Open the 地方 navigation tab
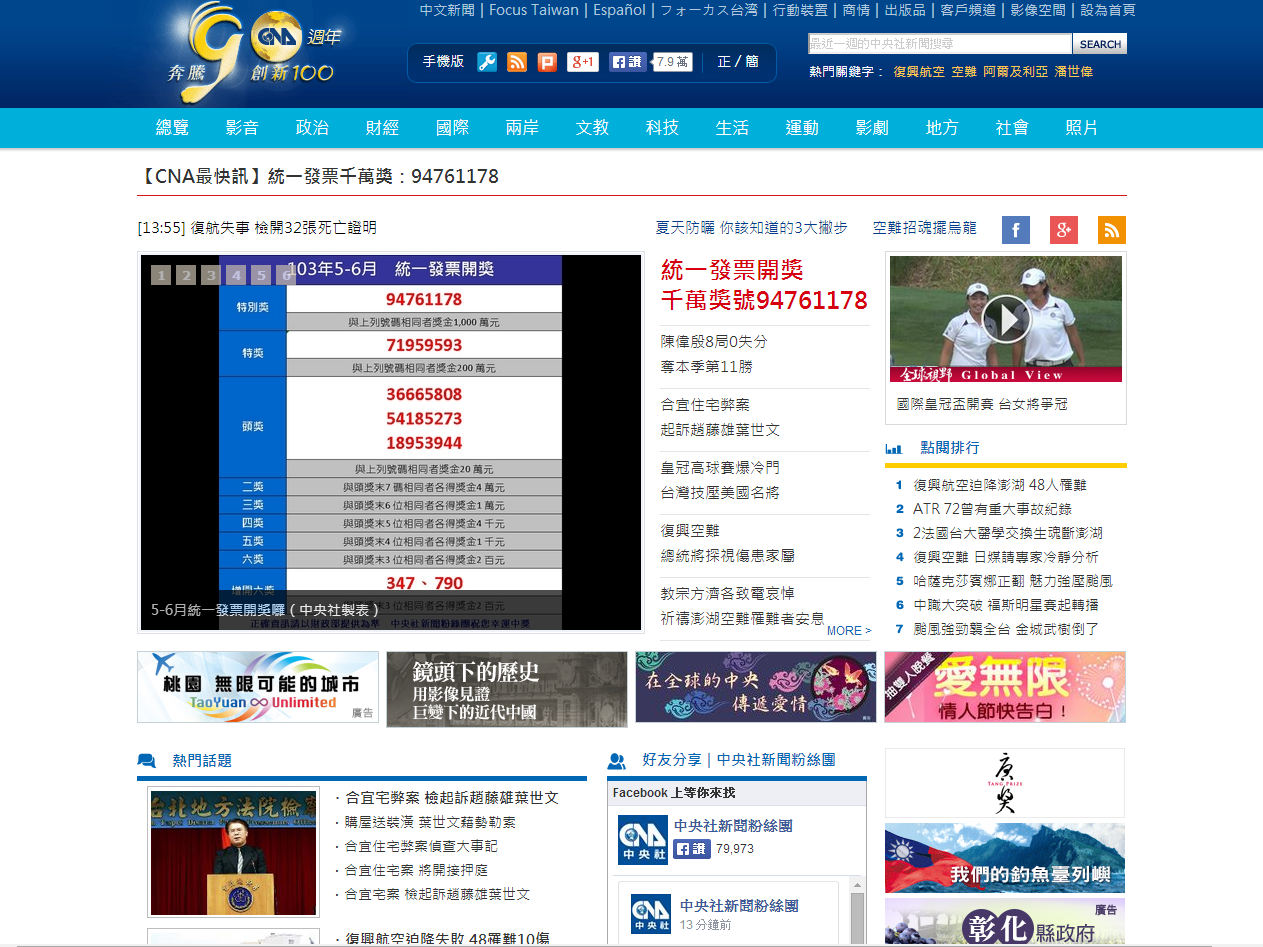The width and height of the screenshot is (1263, 947). (x=942, y=128)
